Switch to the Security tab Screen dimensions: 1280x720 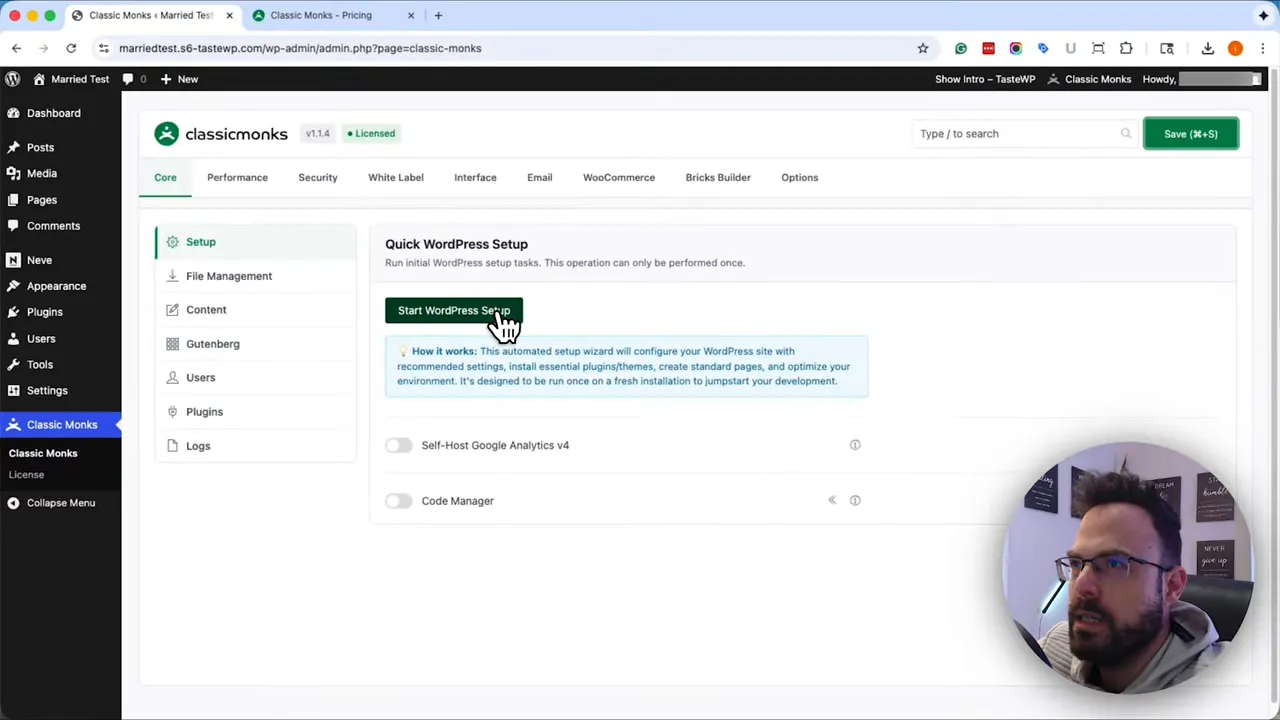click(x=318, y=177)
